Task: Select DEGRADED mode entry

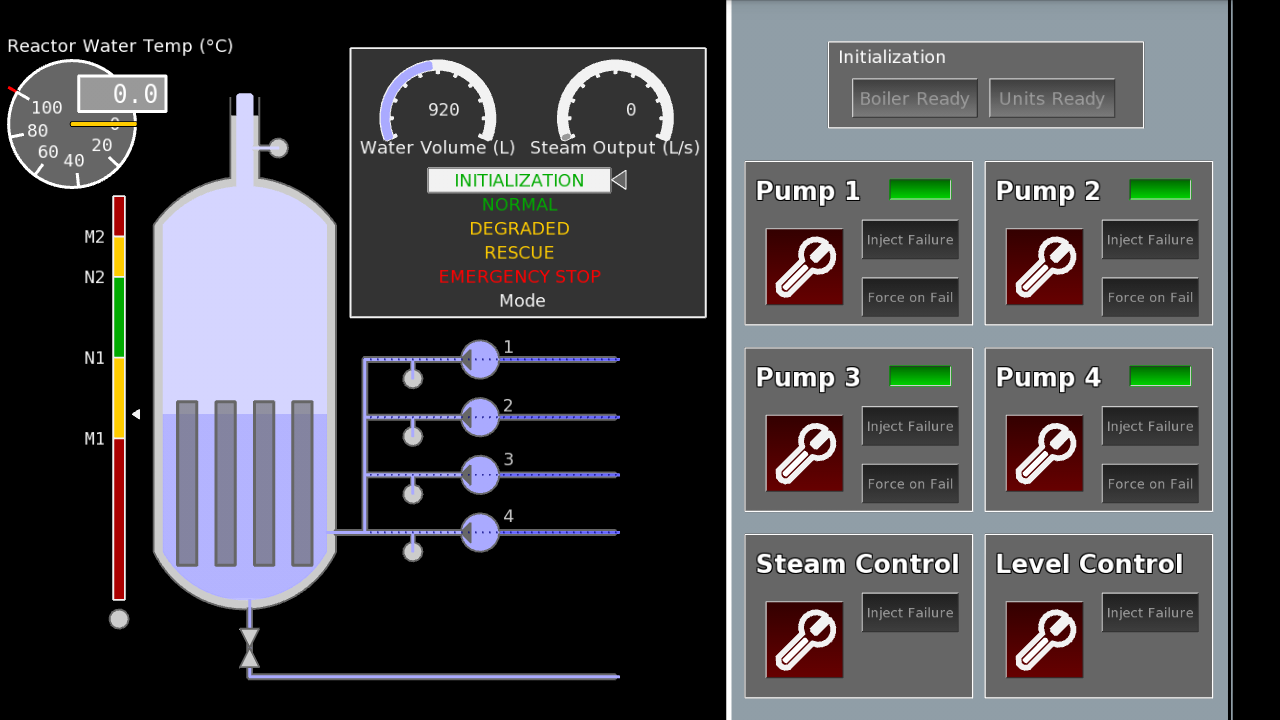Action: pyautogui.click(x=520, y=228)
